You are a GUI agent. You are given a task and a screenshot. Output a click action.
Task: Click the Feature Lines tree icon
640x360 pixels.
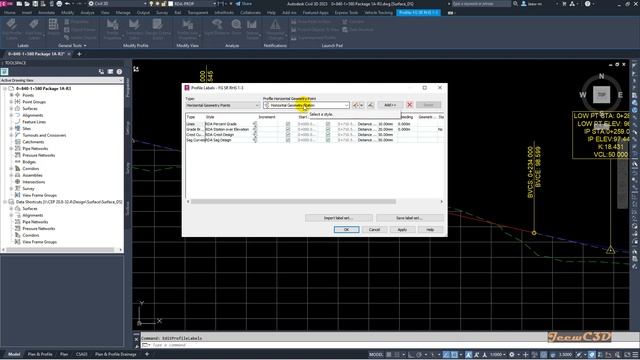click(18, 122)
